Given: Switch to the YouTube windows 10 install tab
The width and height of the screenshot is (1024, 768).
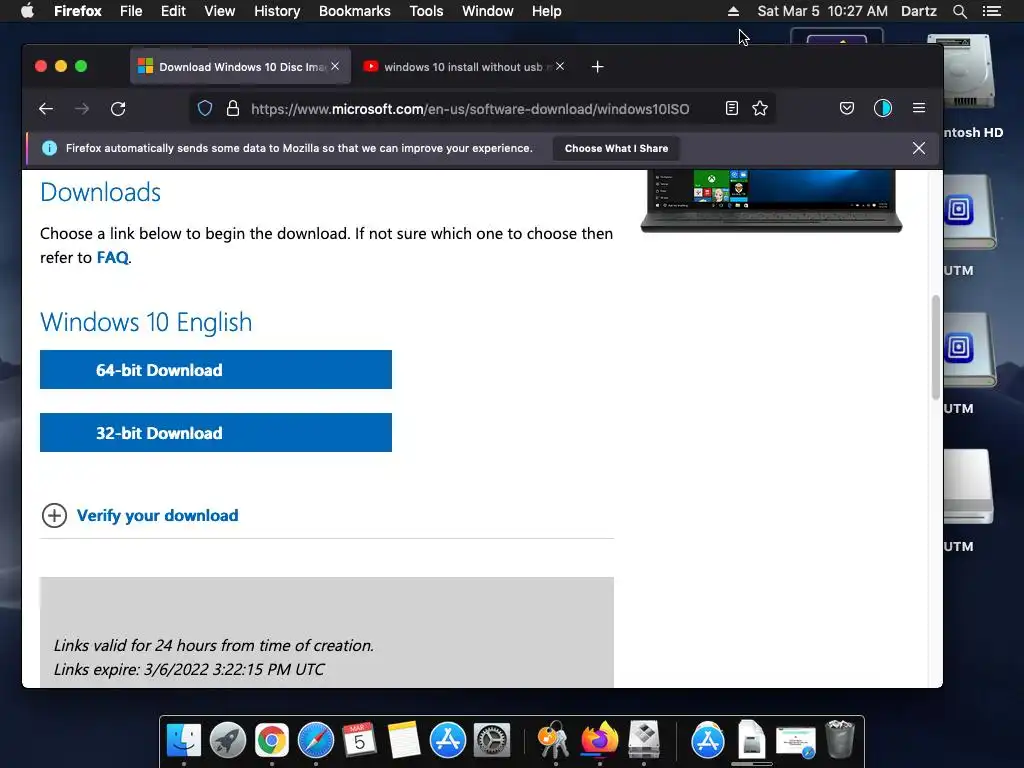Looking at the screenshot, I should tap(464, 67).
